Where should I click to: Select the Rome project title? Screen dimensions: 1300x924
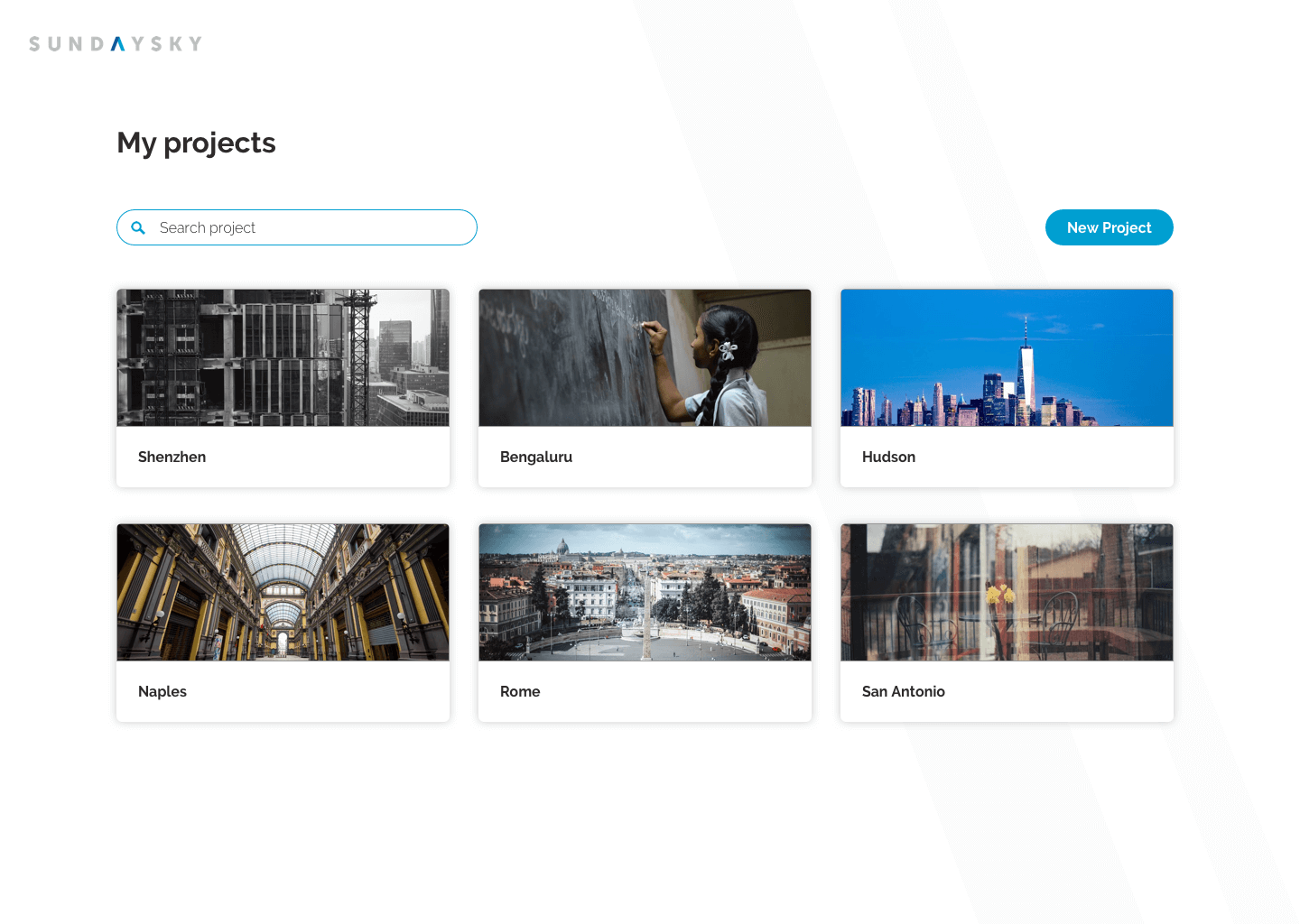520,691
